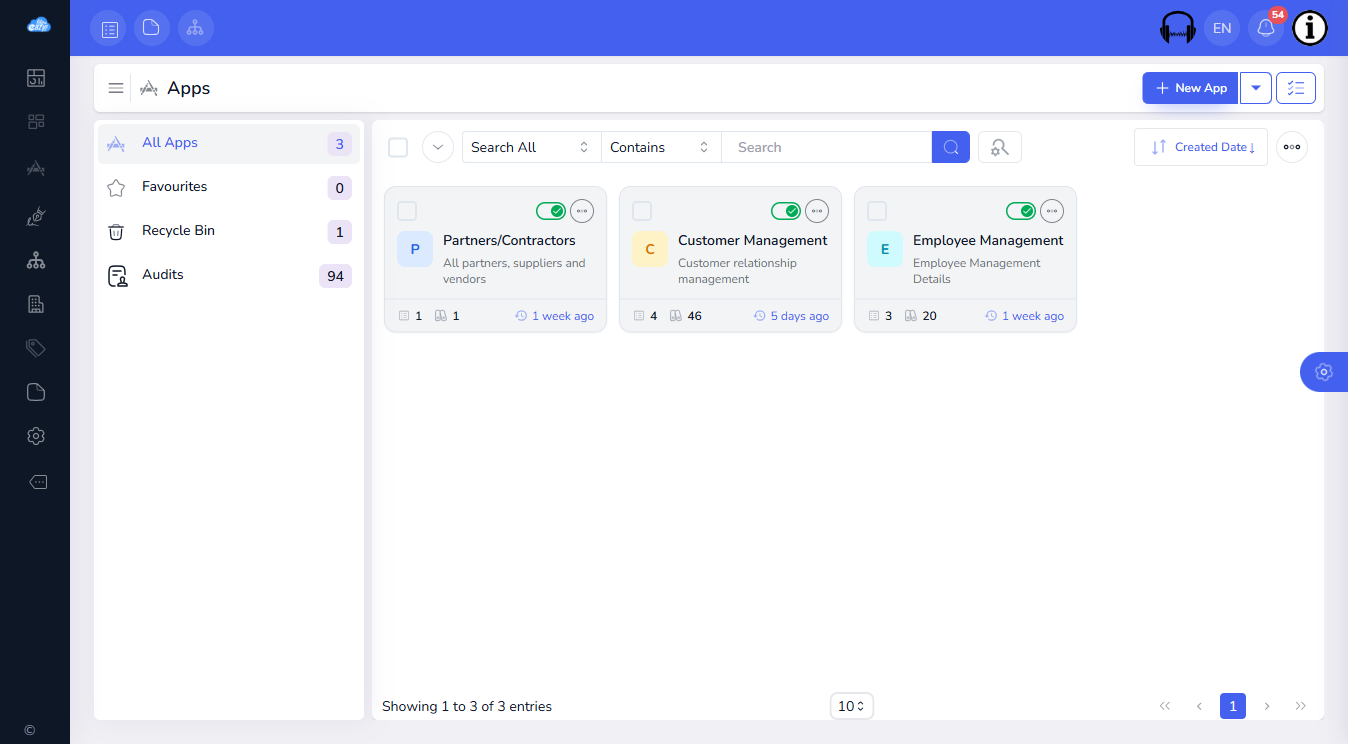Open more options on Partners/Contractors card
The image size is (1348, 744).
(582, 211)
